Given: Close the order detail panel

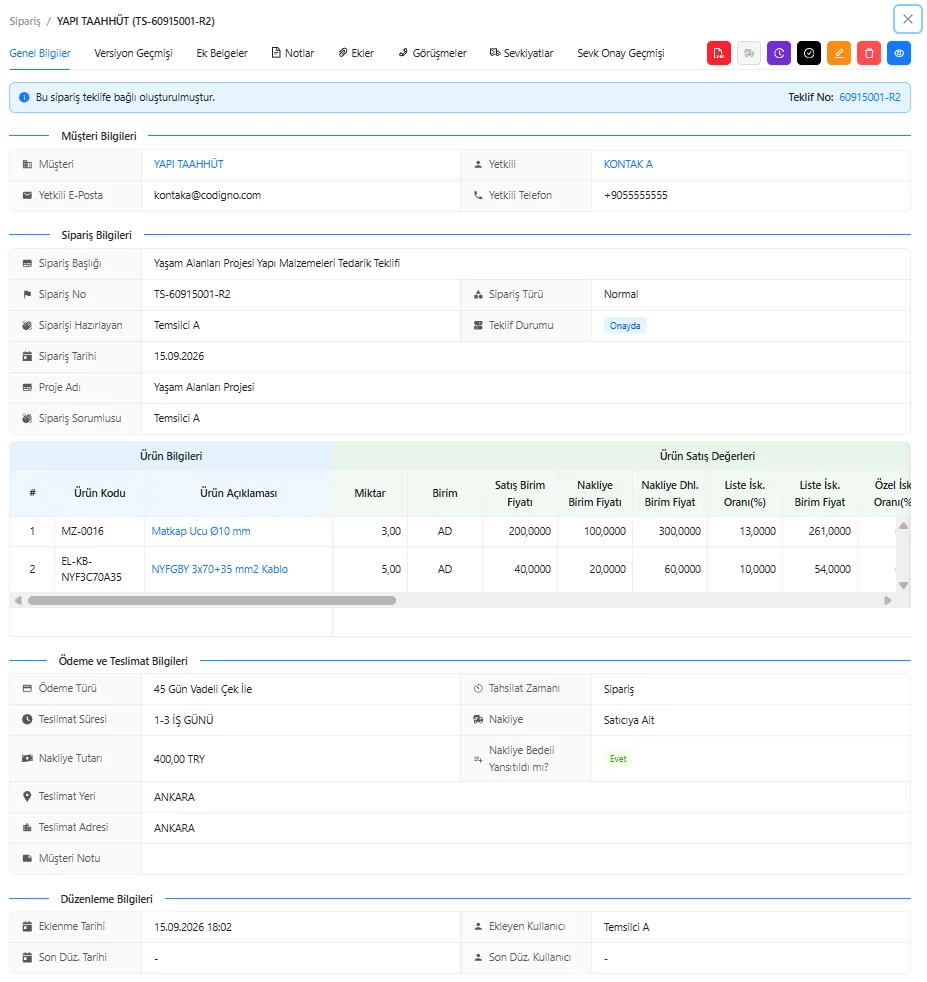Looking at the screenshot, I should coord(908,19).
